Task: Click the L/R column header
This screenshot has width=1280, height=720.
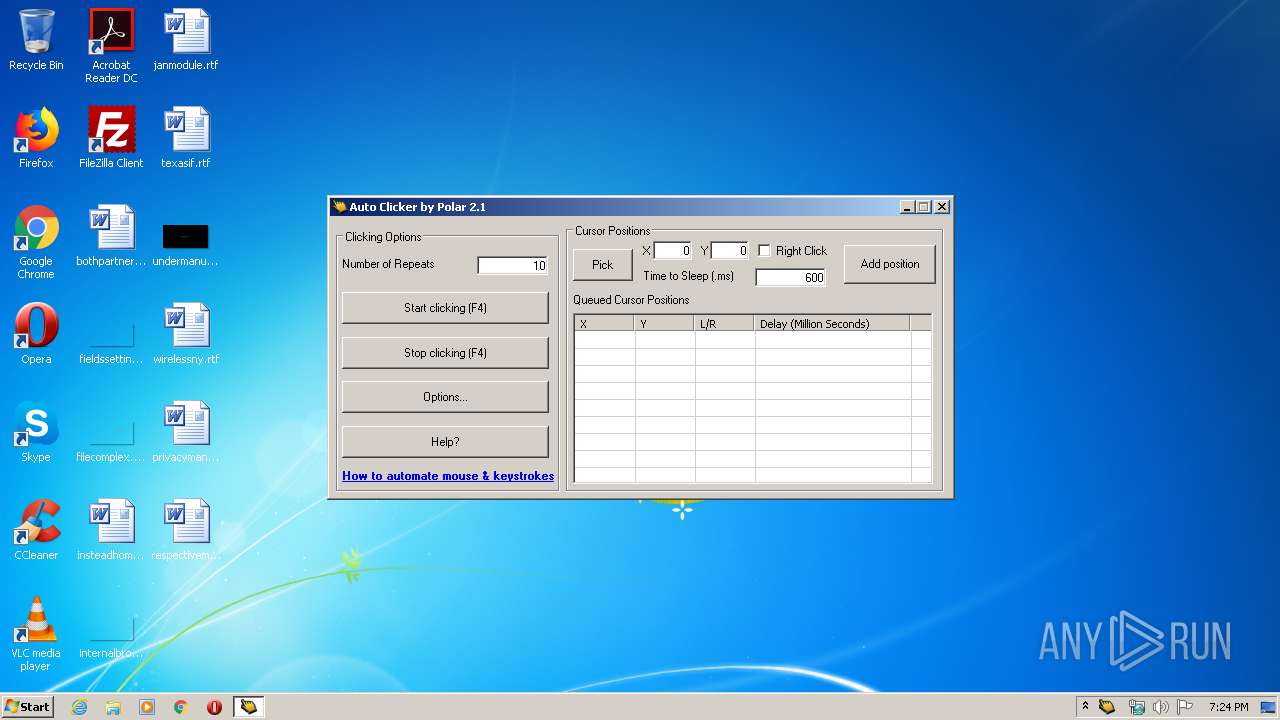Action: click(x=724, y=323)
